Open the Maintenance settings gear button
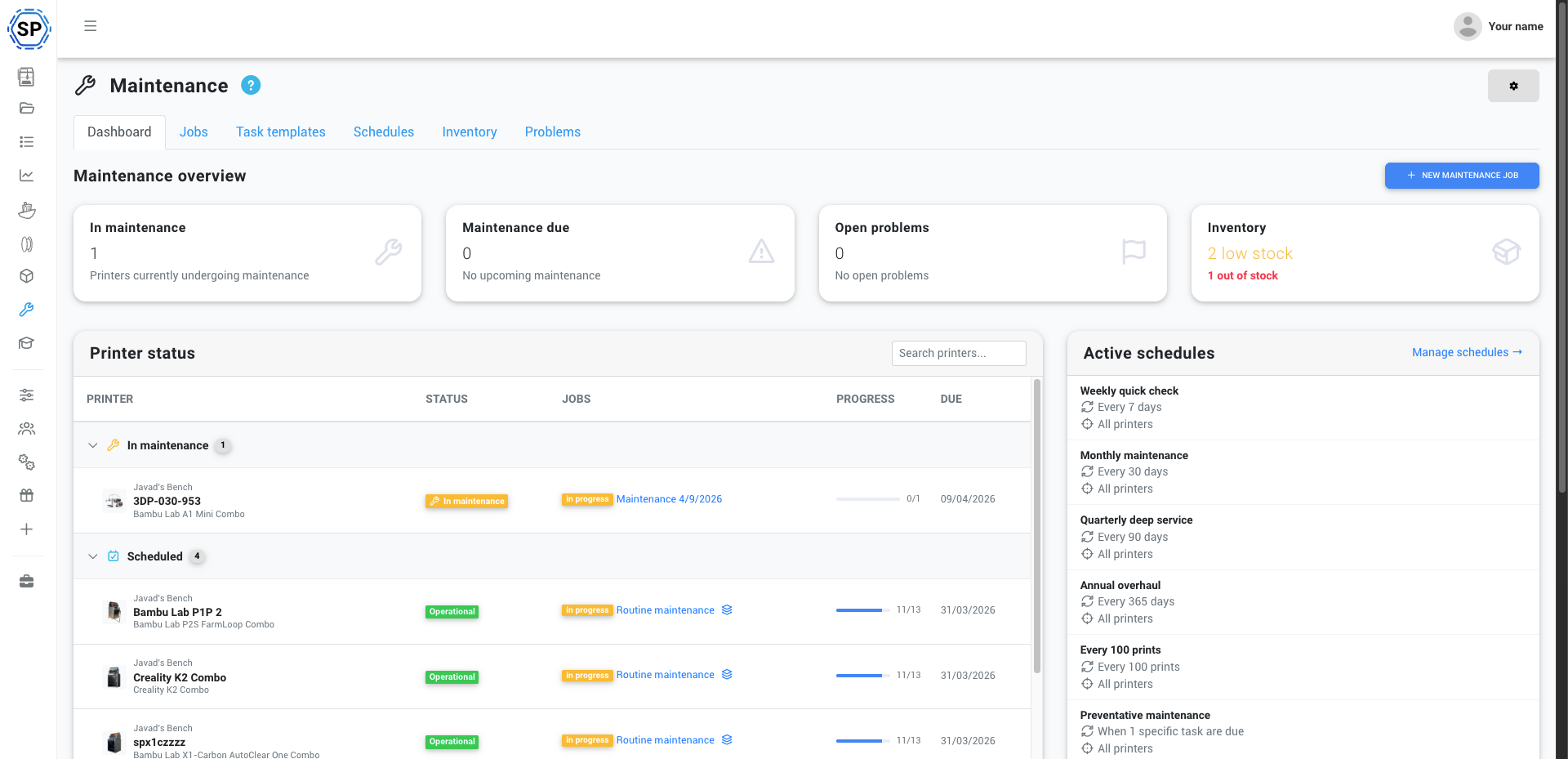The height and width of the screenshot is (759, 1568). (x=1513, y=86)
